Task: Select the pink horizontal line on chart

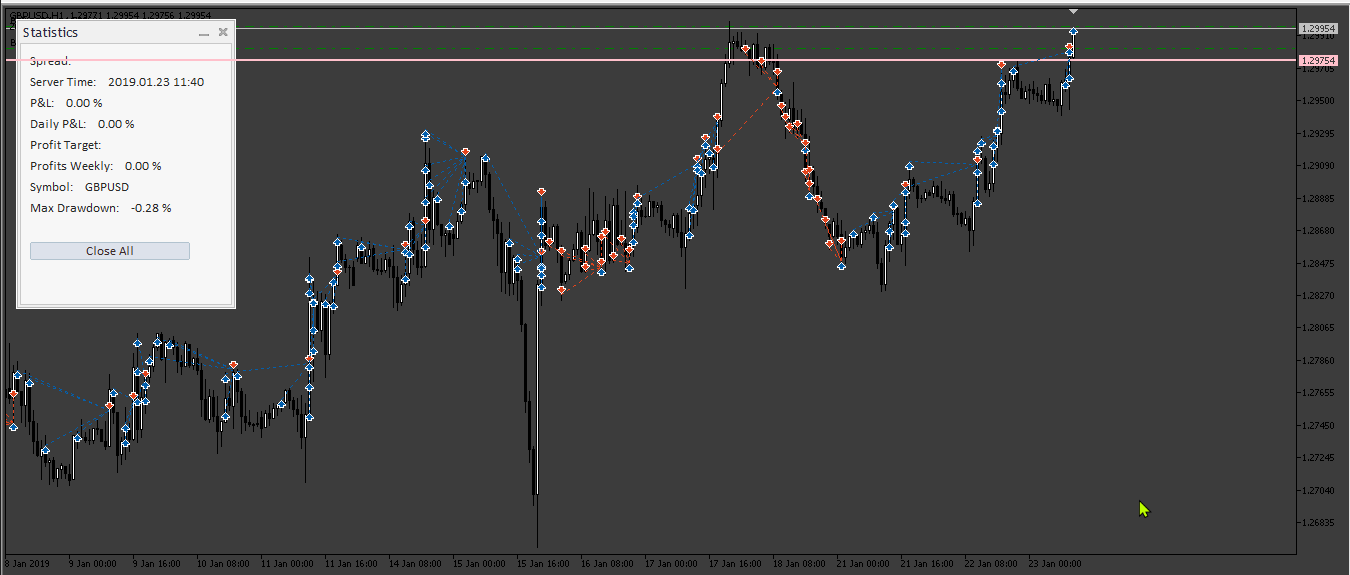Action: pos(650,60)
